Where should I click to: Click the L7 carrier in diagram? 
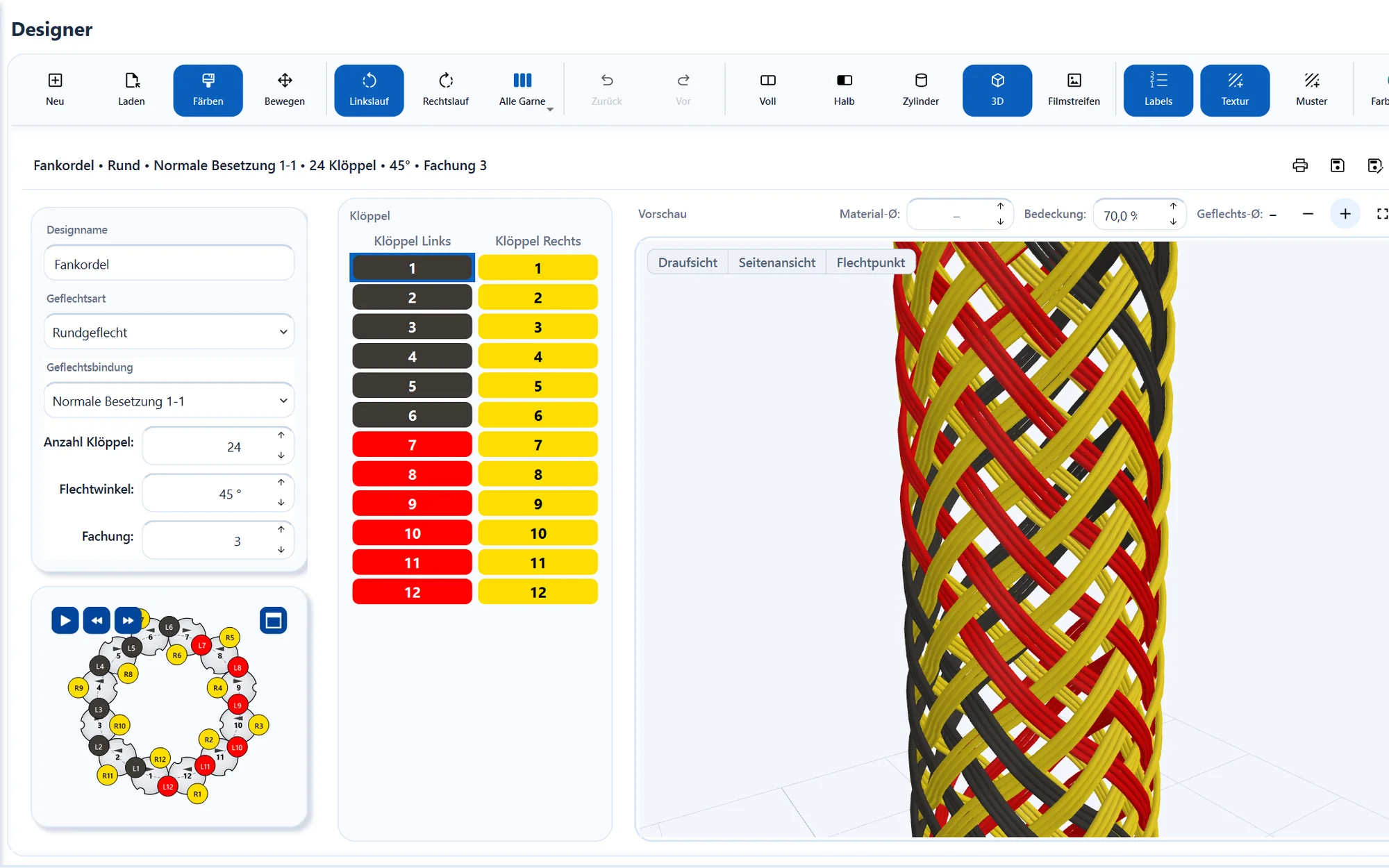tap(201, 645)
